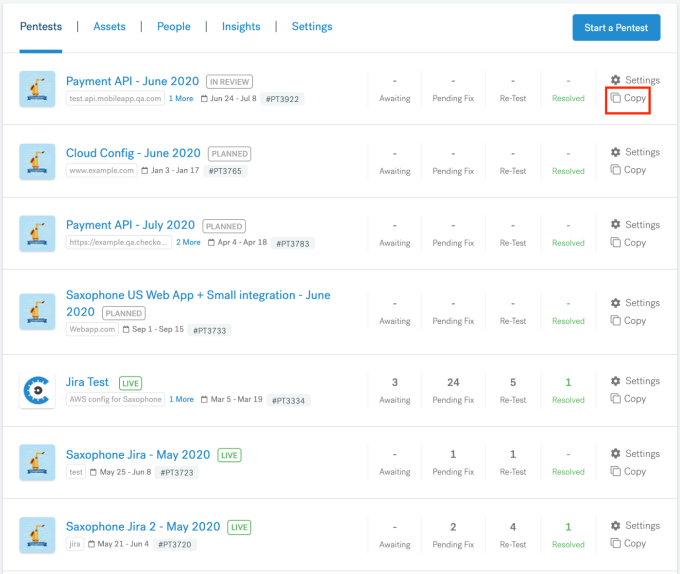Click gear icon for Payment API - June 2020

click(615, 80)
